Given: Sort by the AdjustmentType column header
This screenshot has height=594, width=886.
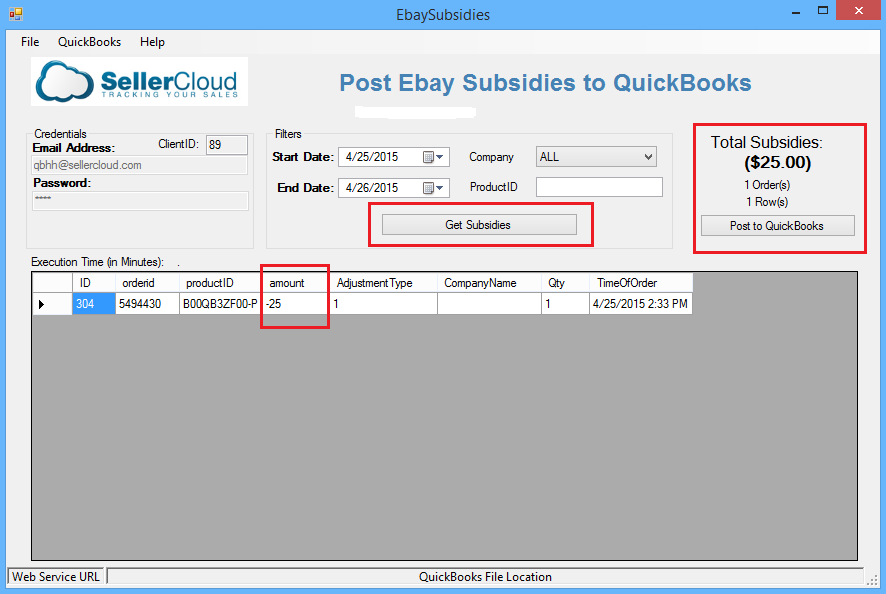Looking at the screenshot, I should (x=383, y=283).
